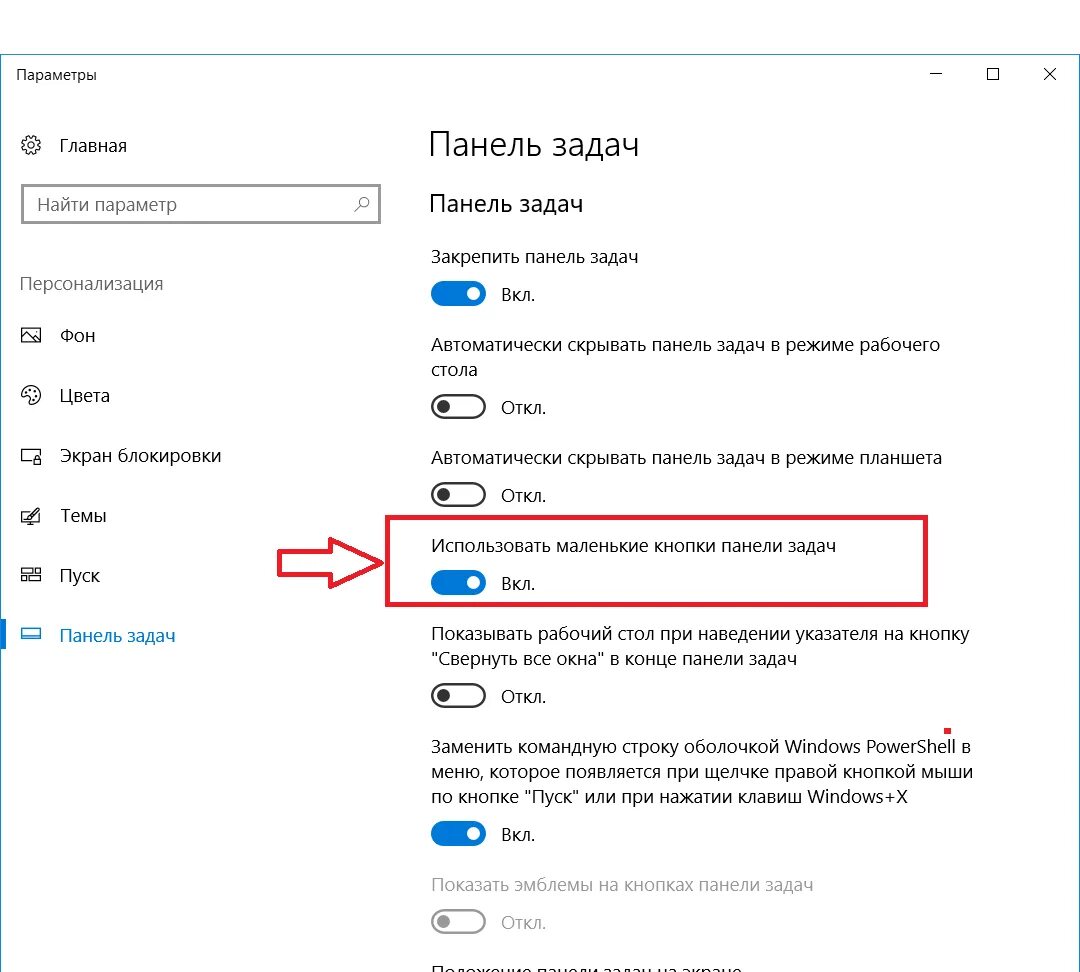The width and height of the screenshot is (1080, 972).
Task: Turn off small taskbar buttons switch
Action: [x=458, y=583]
